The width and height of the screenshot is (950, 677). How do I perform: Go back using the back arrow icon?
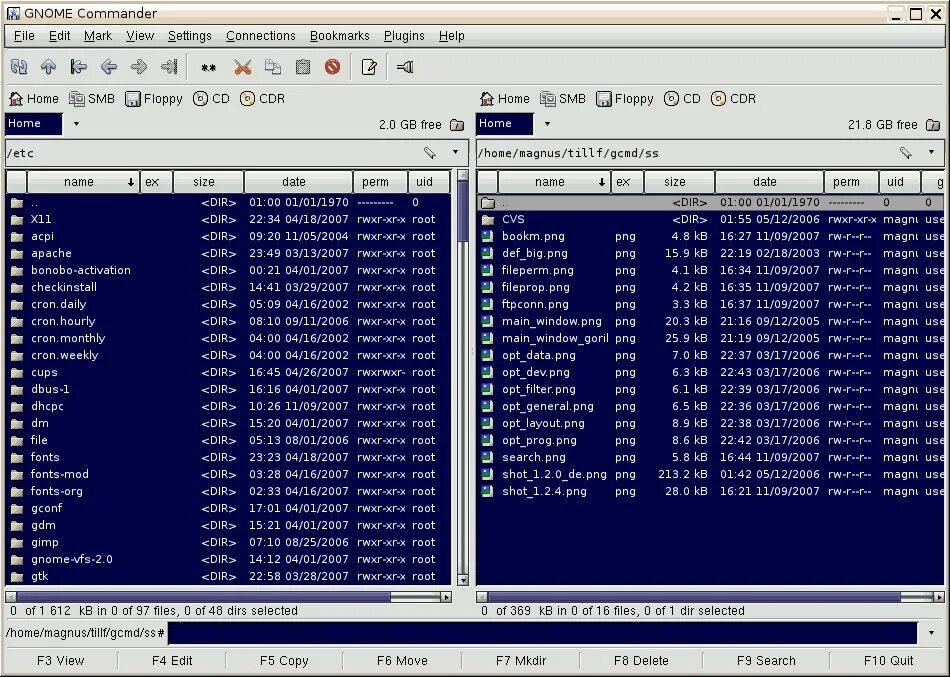(109, 67)
